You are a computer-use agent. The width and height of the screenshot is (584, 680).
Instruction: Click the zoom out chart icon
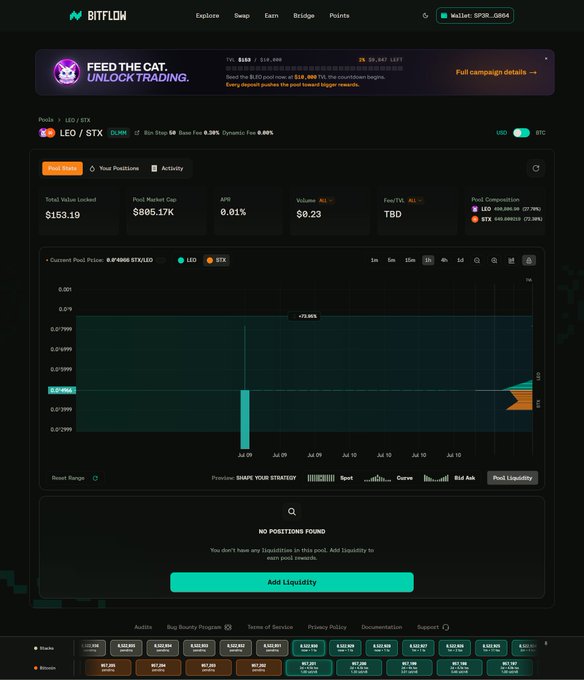[x=477, y=260]
